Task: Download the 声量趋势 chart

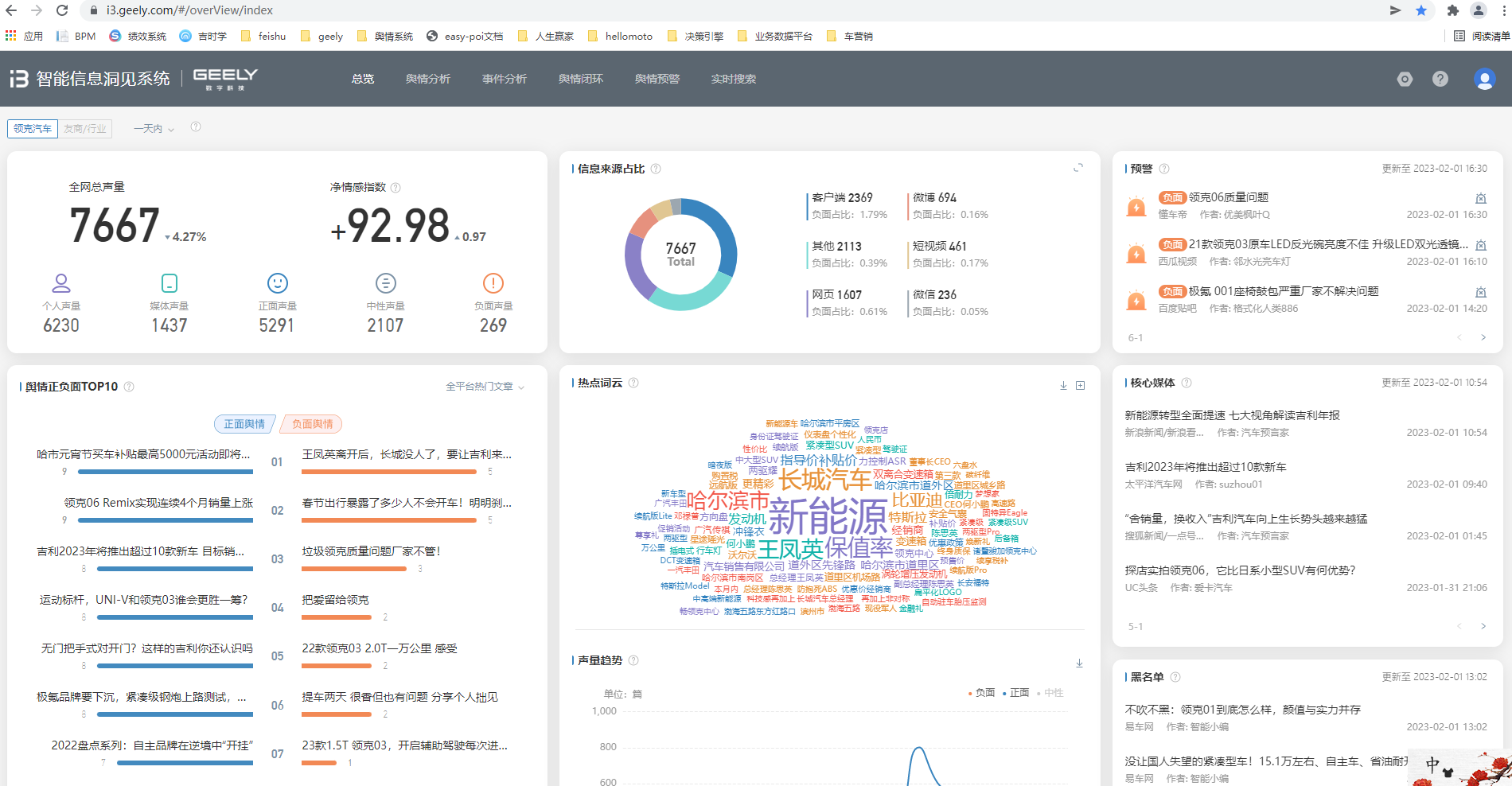Action: 1079,663
